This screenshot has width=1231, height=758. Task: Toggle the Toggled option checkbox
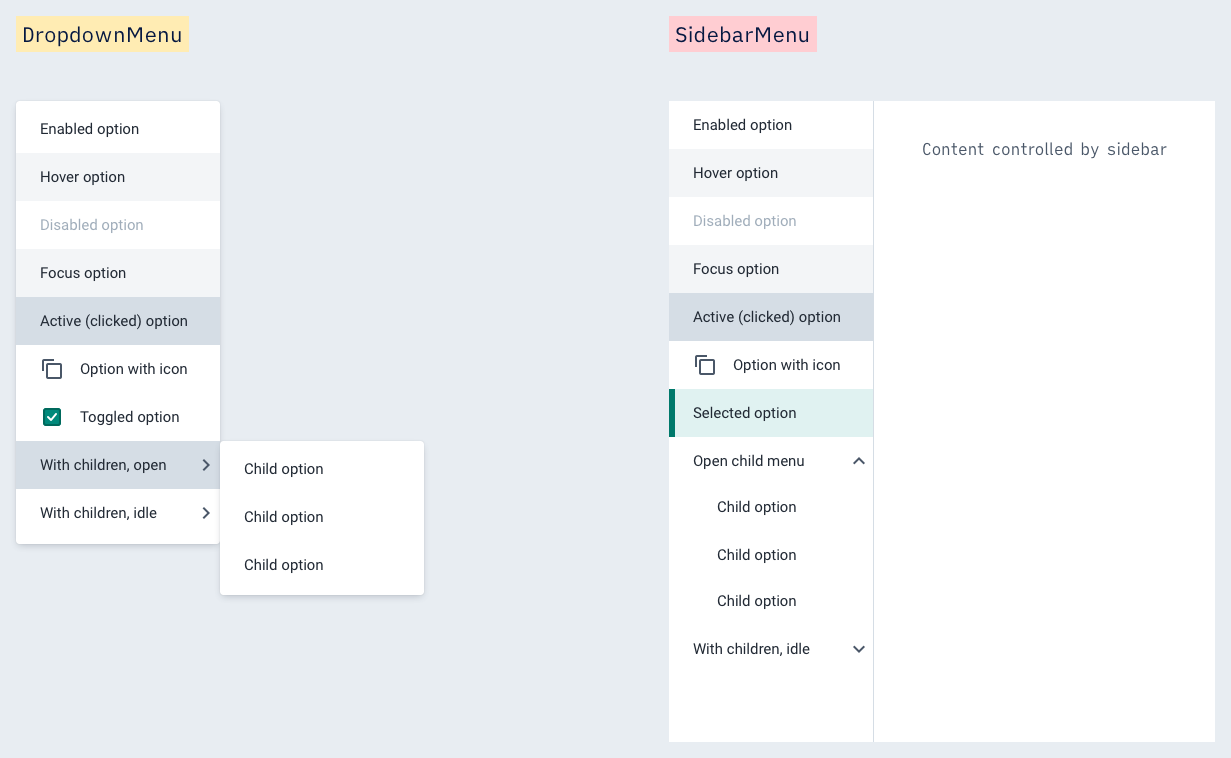click(52, 417)
